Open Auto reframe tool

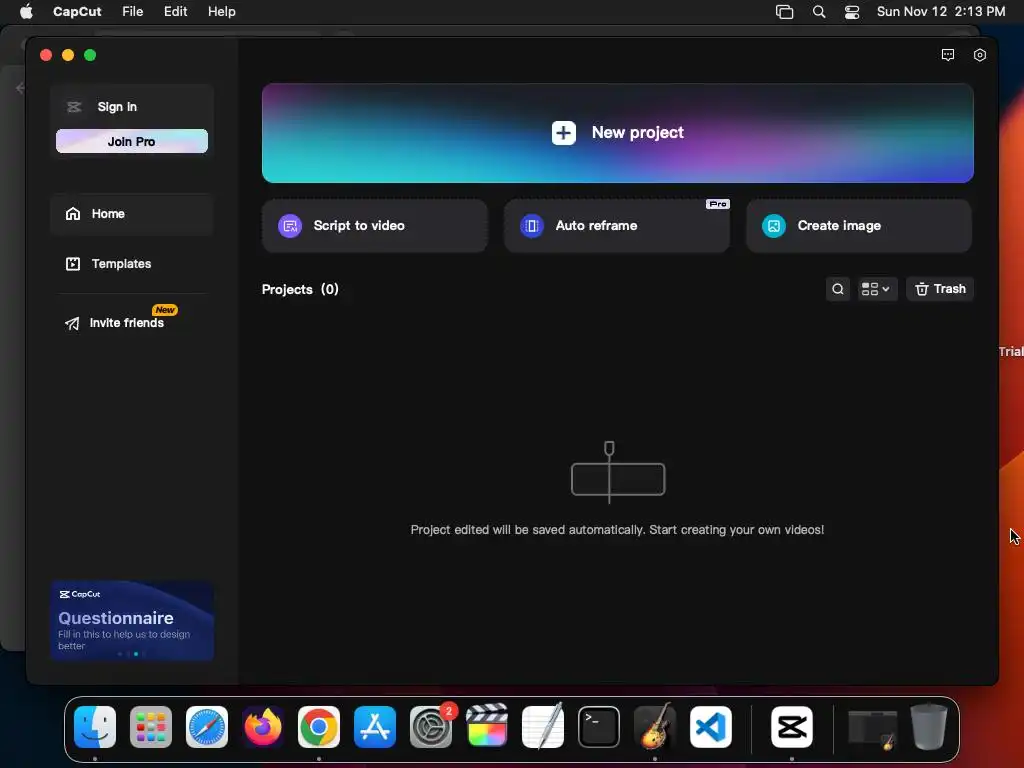pyautogui.click(x=616, y=226)
